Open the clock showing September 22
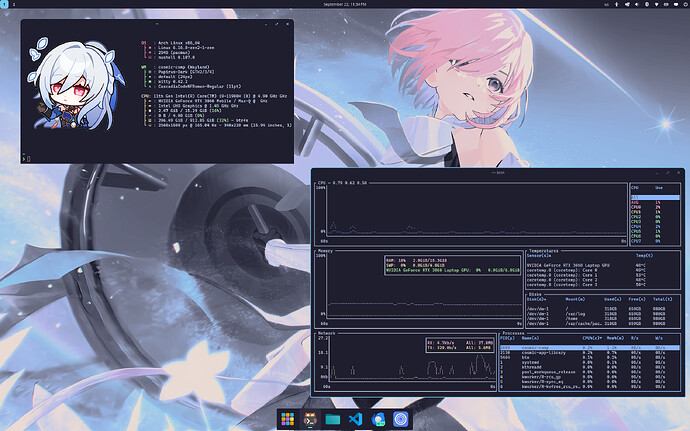This screenshot has width=690, height=431. point(345,4)
